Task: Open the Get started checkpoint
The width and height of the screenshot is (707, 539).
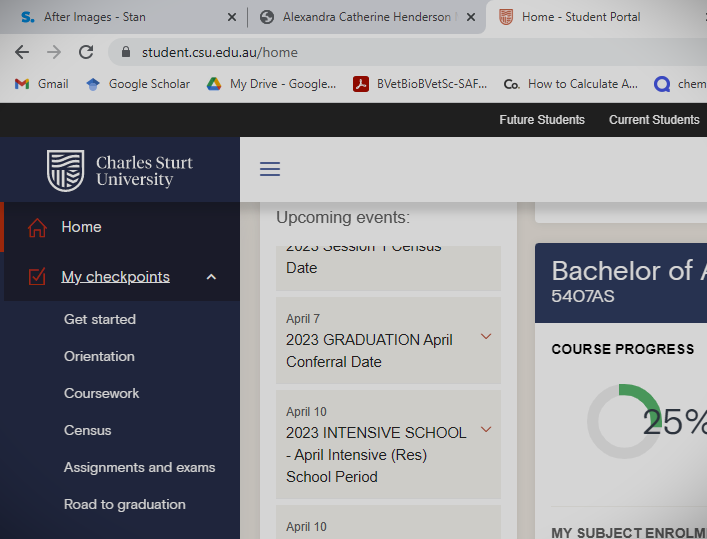Action: [x=100, y=319]
